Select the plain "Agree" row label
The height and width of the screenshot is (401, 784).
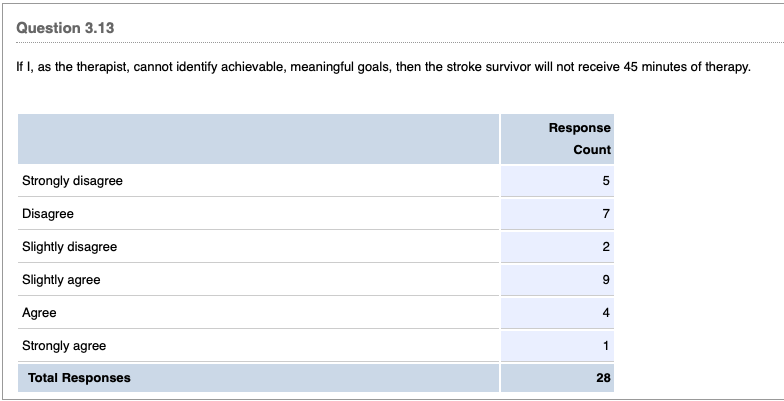39,313
